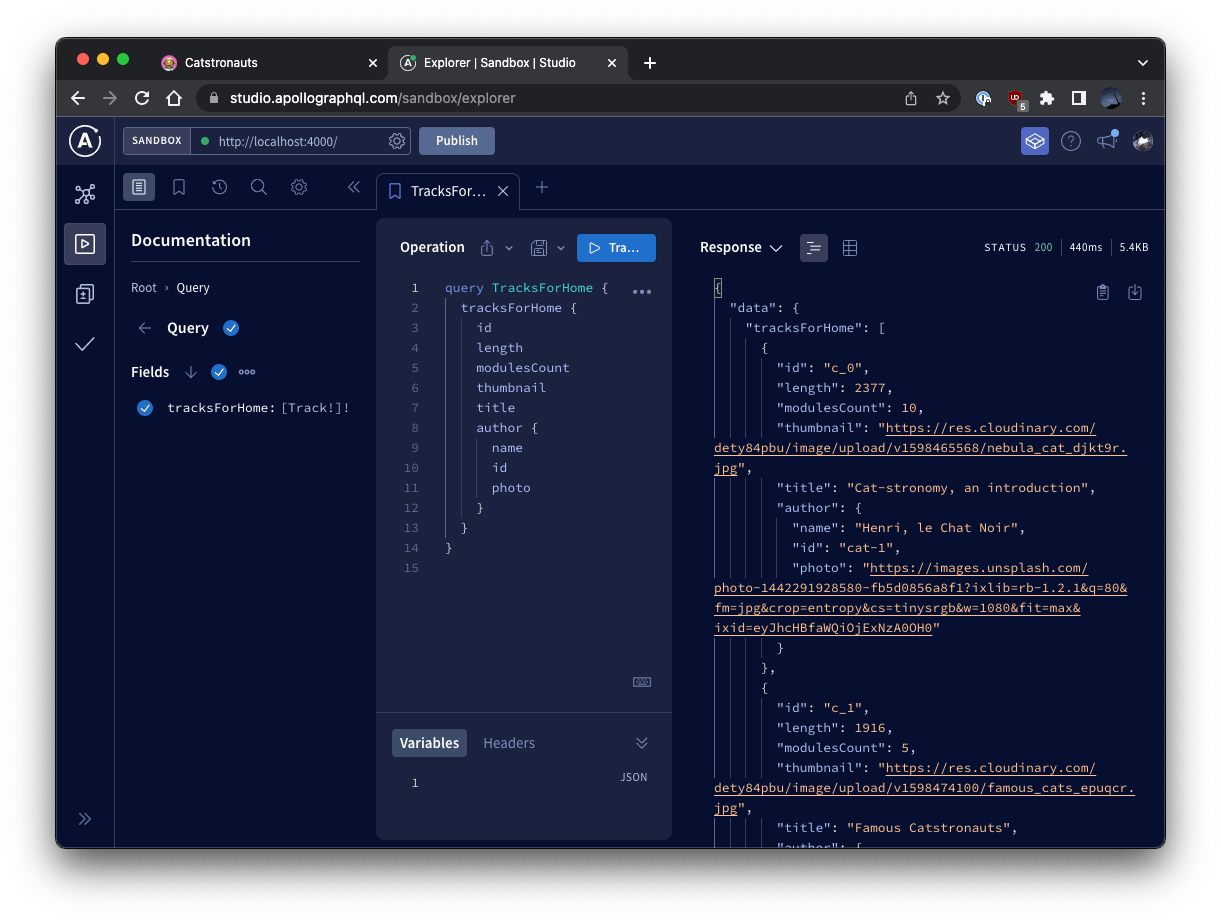Screen dimensions: 1221x922
Task: Collapse the Documentation panel with double-chevron
Action: (x=353, y=187)
